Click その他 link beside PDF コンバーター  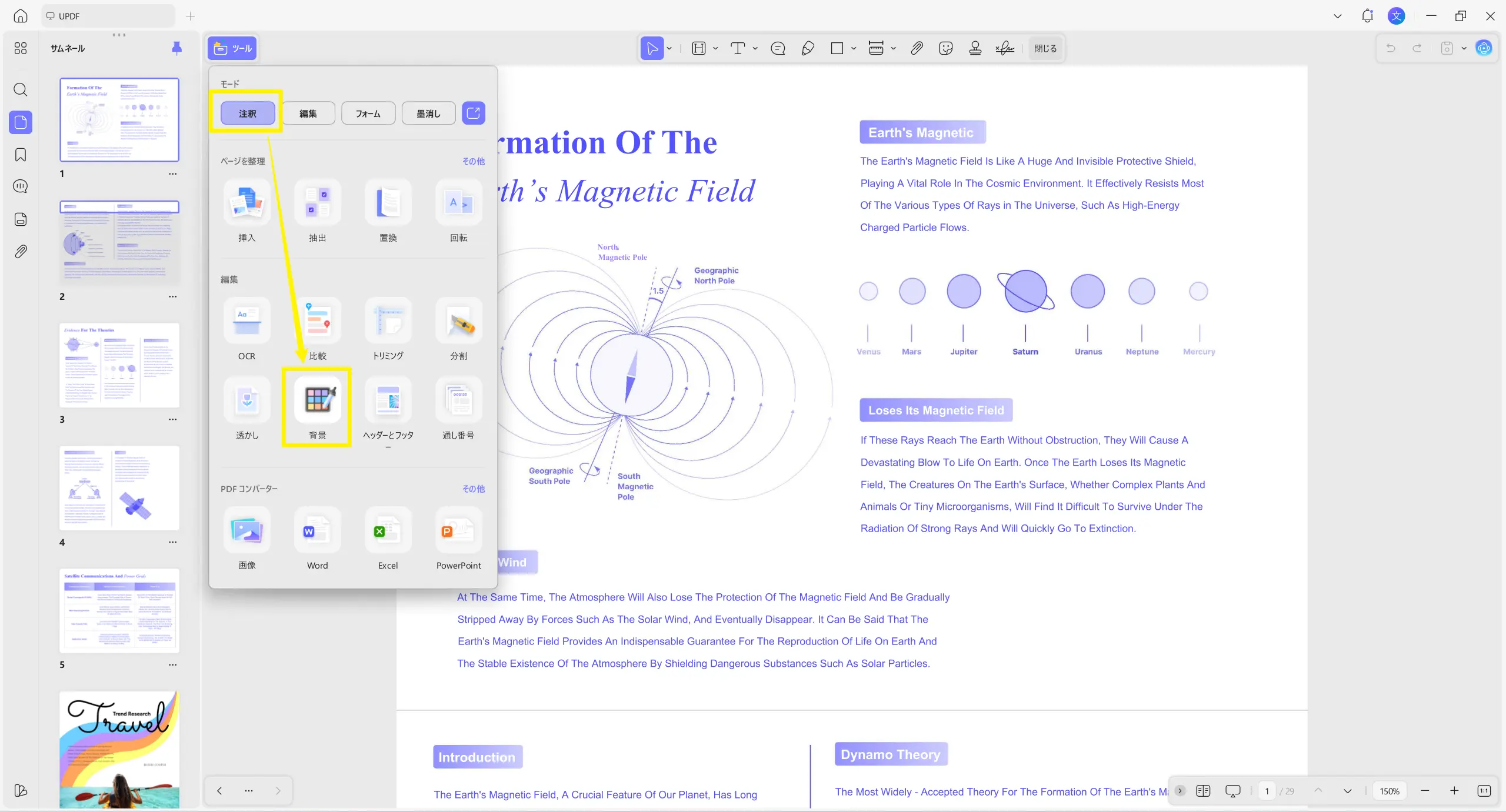point(473,489)
